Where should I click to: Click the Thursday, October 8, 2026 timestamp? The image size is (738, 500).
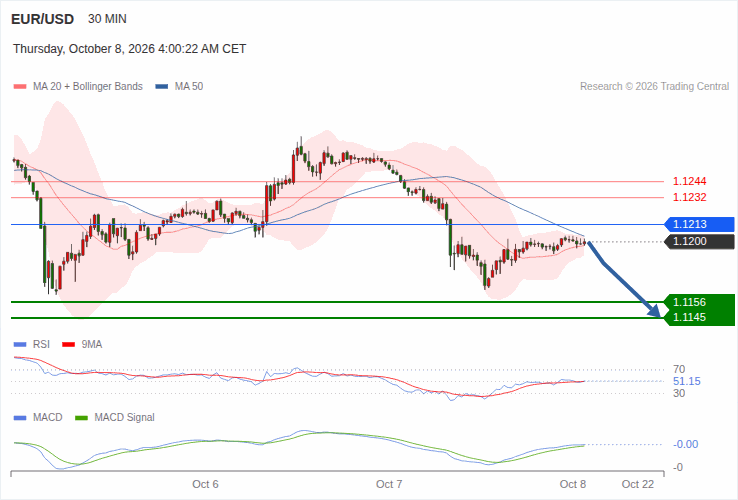[x=129, y=49]
